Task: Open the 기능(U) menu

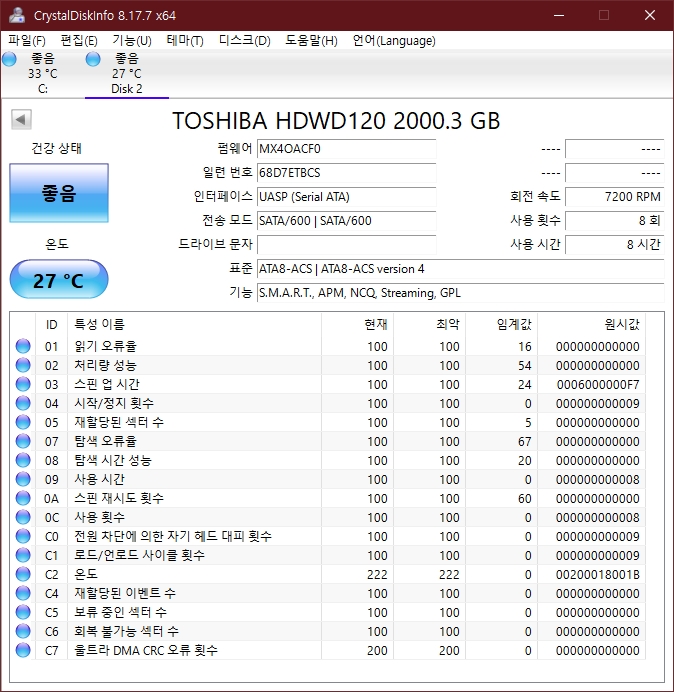Action: tap(132, 41)
